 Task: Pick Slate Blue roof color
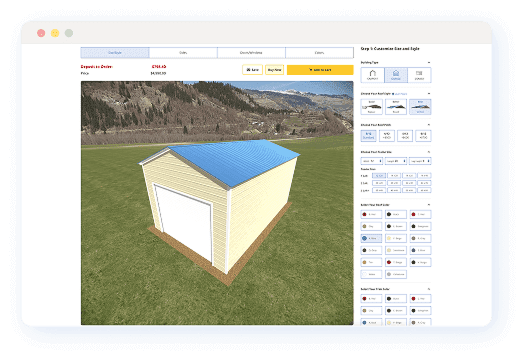(420, 250)
